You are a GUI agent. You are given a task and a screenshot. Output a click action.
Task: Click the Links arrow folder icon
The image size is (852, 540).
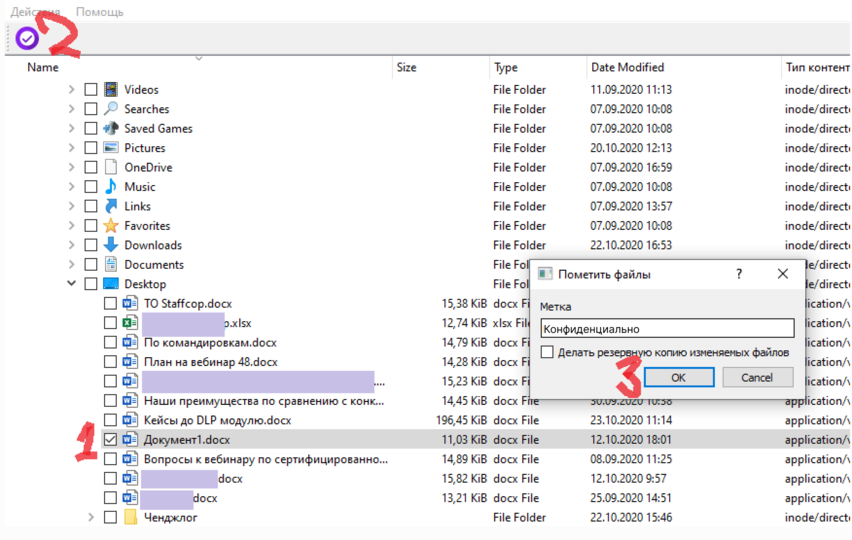pyautogui.click(x=111, y=206)
